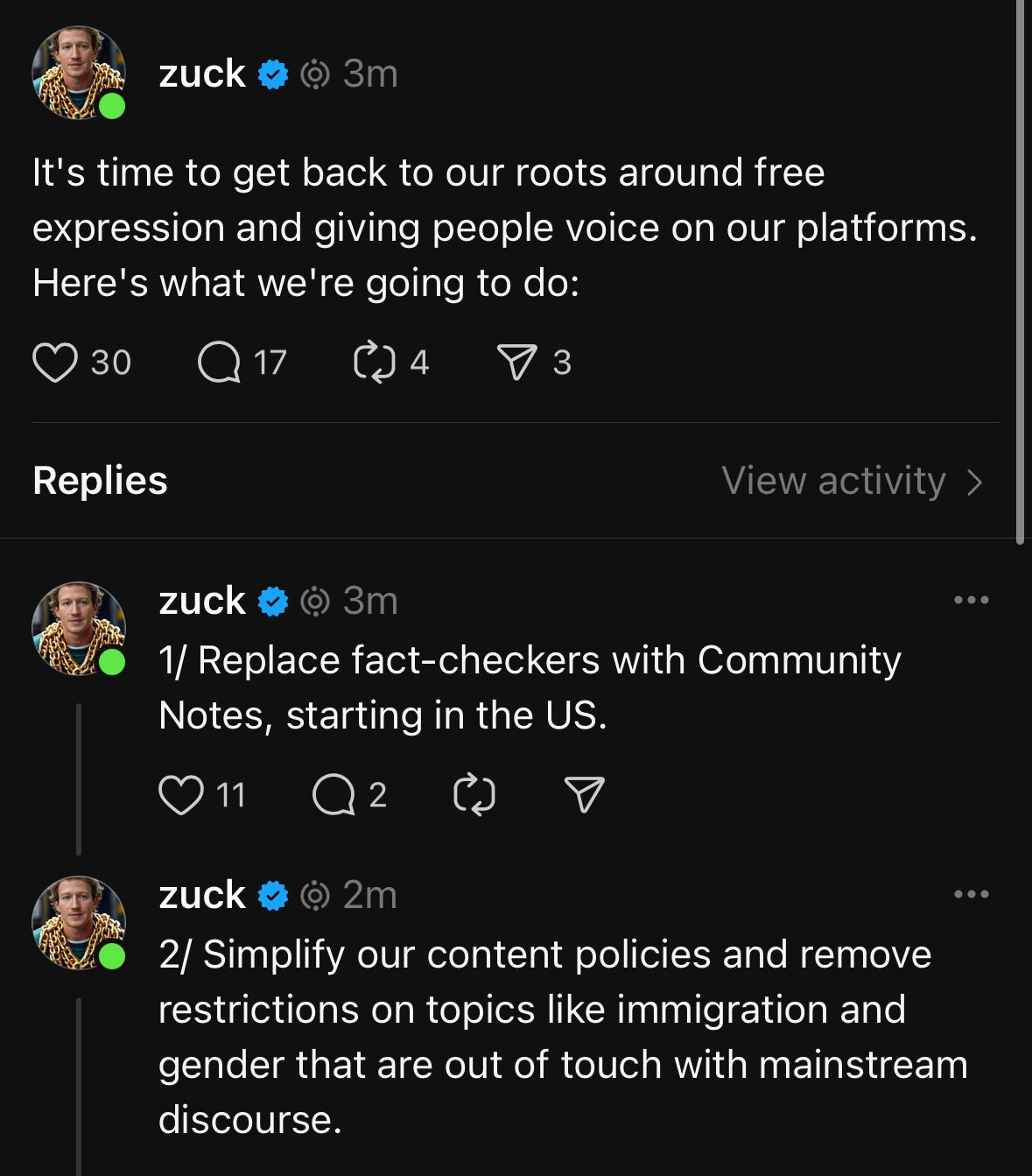The width and height of the screenshot is (1032, 1176).
Task: Repost the Community Notes reply
Action: pos(474,795)
